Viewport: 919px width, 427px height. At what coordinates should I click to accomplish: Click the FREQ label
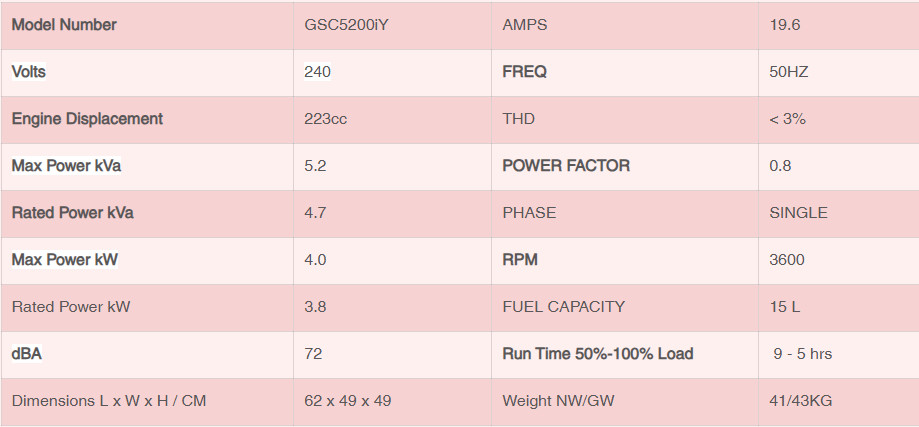click(x=525, y=72)
